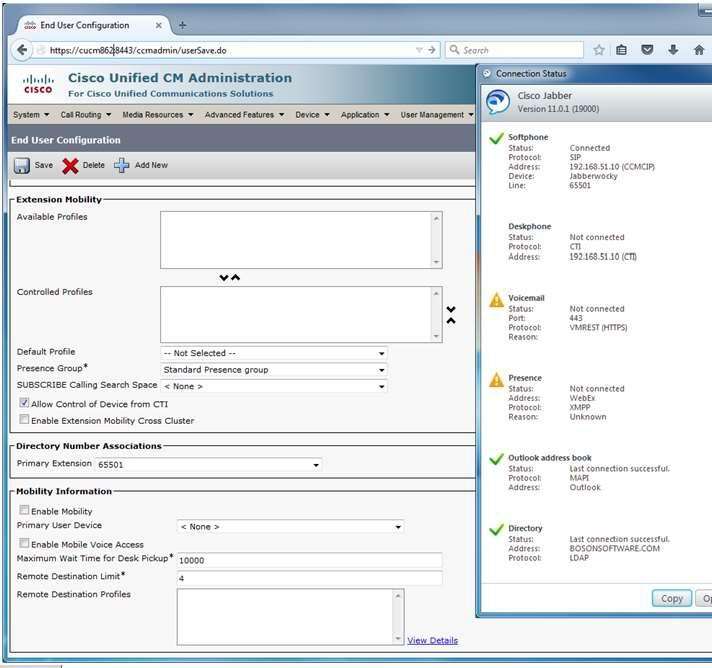
Task: Open the downloads arrow icon
Action: pyautogui.click(x=673, y=50)
